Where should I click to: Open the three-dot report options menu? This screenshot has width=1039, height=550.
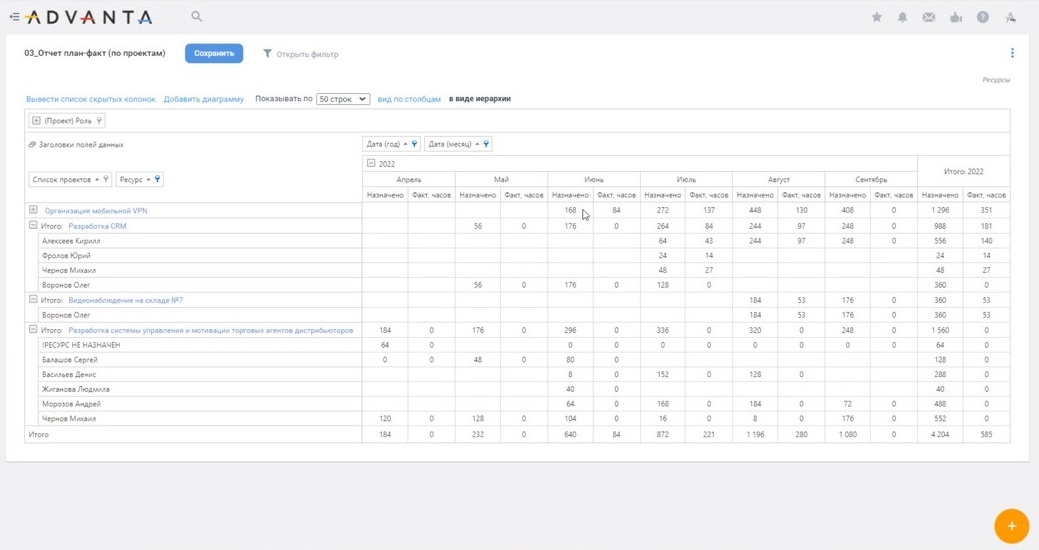pyautogui.click(x=1011, y=54)
